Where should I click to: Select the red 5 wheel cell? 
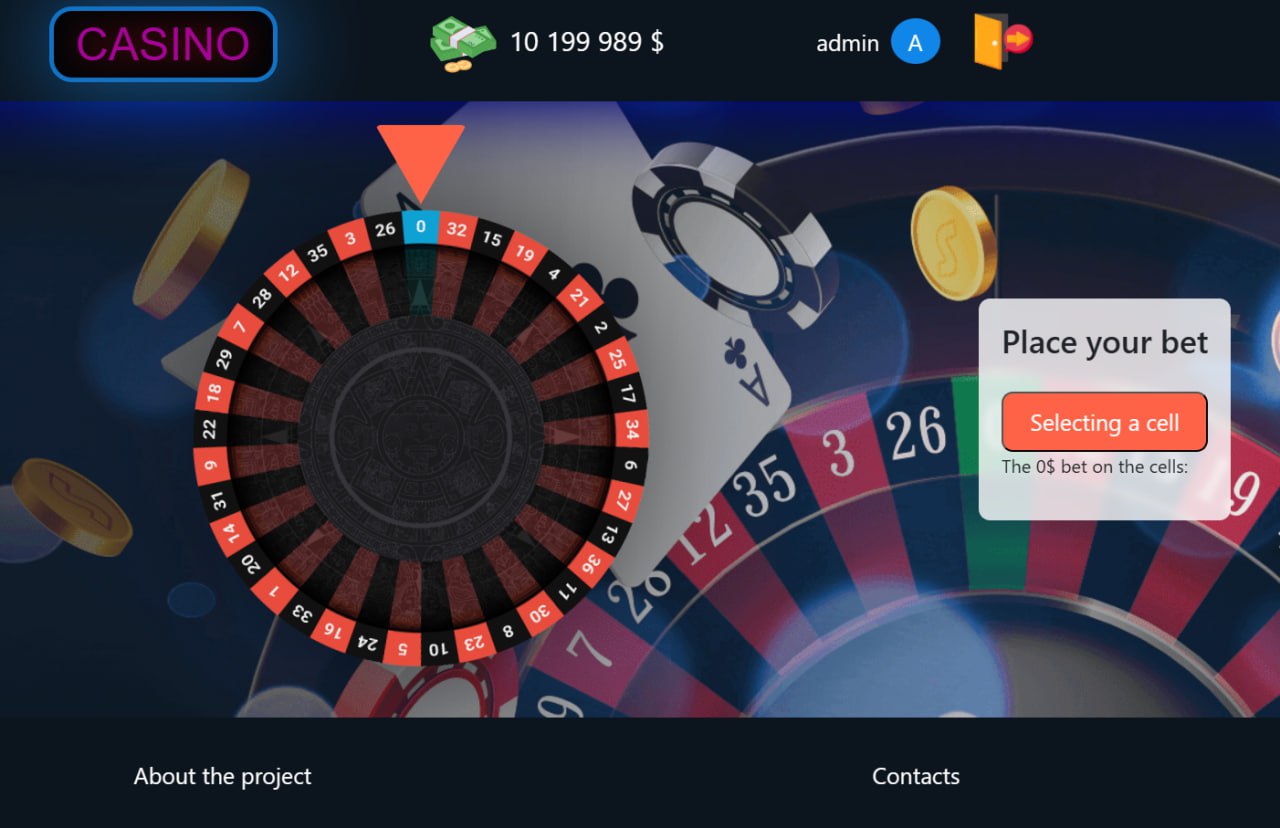click(403, 648)
